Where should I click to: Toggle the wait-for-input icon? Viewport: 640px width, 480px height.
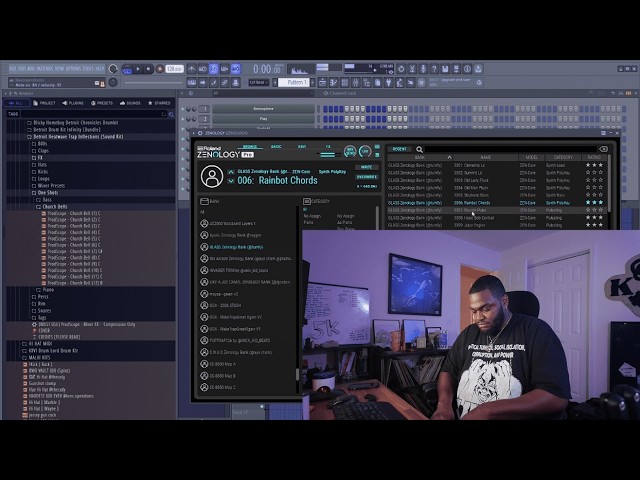tap(202, 69)
